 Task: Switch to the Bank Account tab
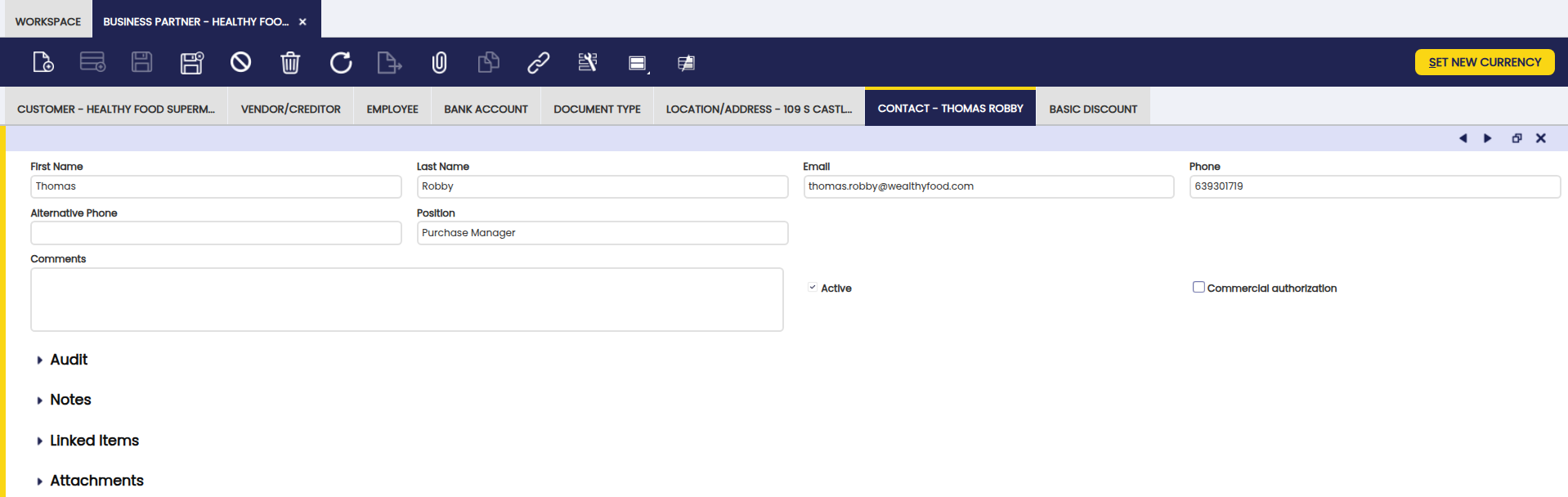coord(486,109)
